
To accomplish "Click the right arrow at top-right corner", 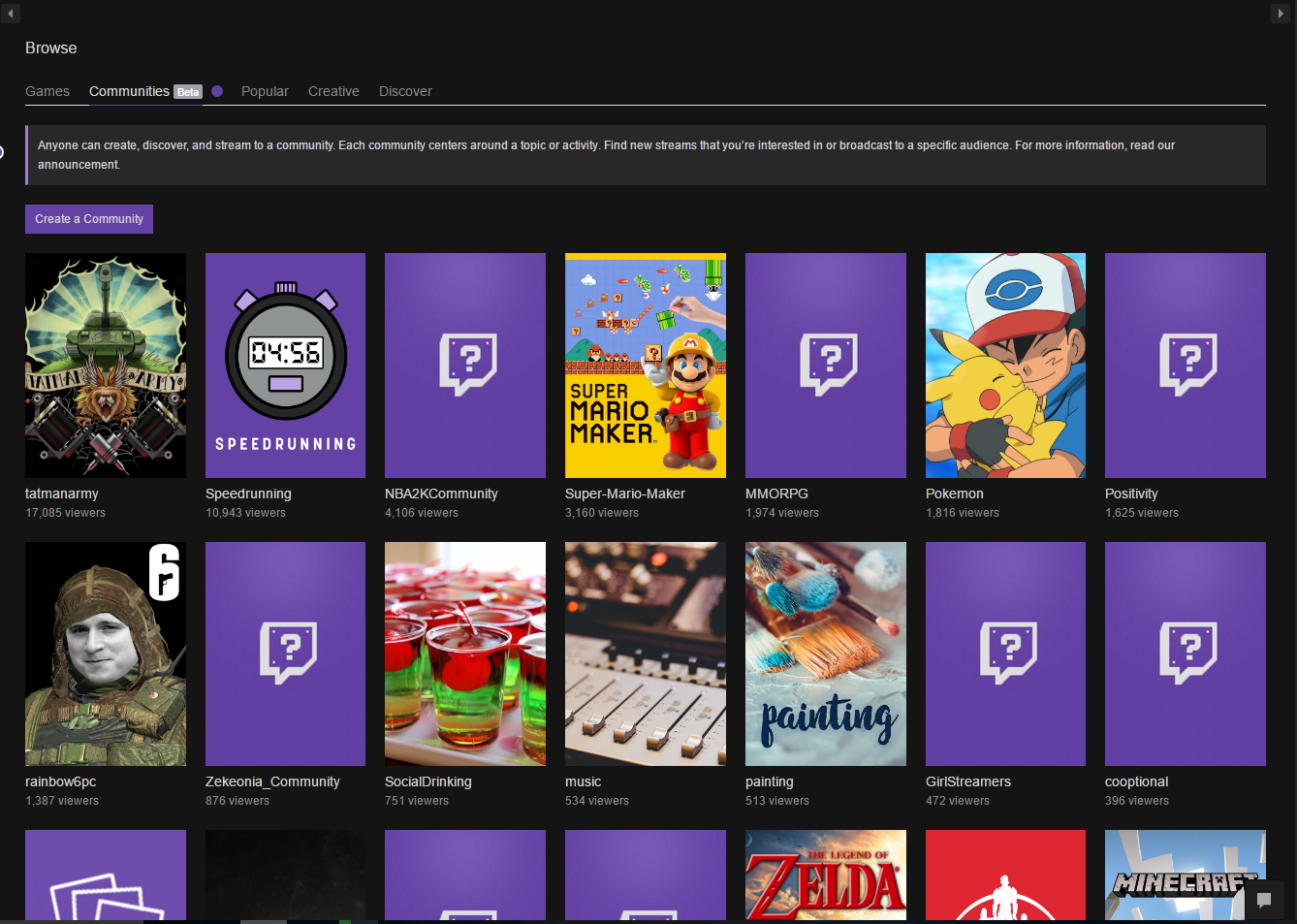I will pyautogui.click(x=1281, y=14).
